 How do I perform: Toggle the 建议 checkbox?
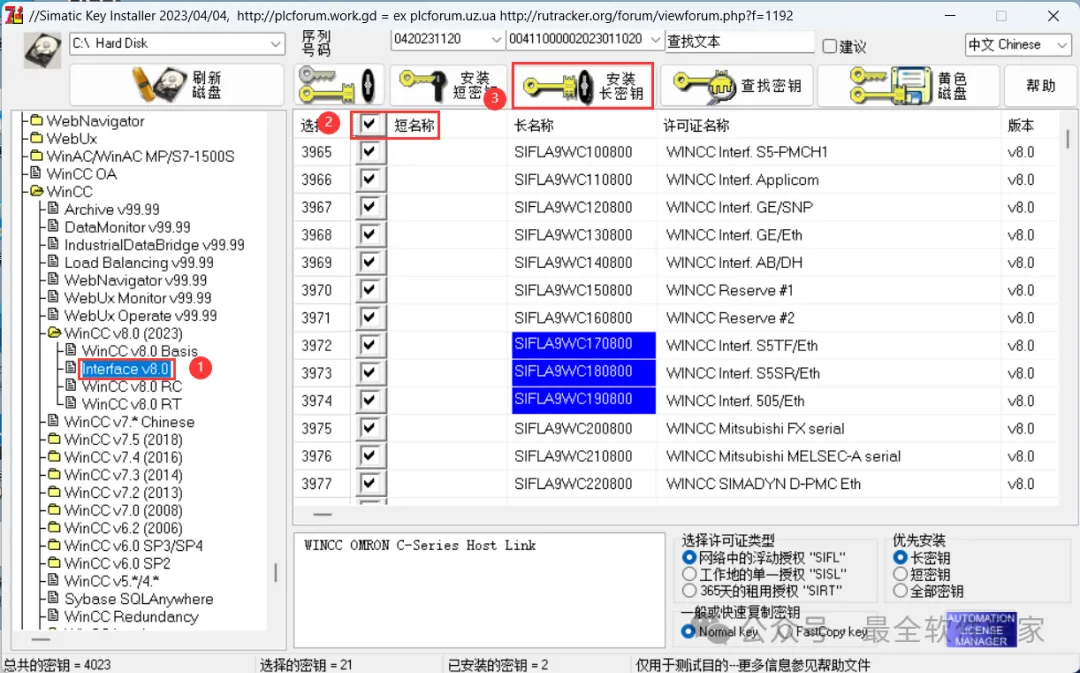click(830, 46)
